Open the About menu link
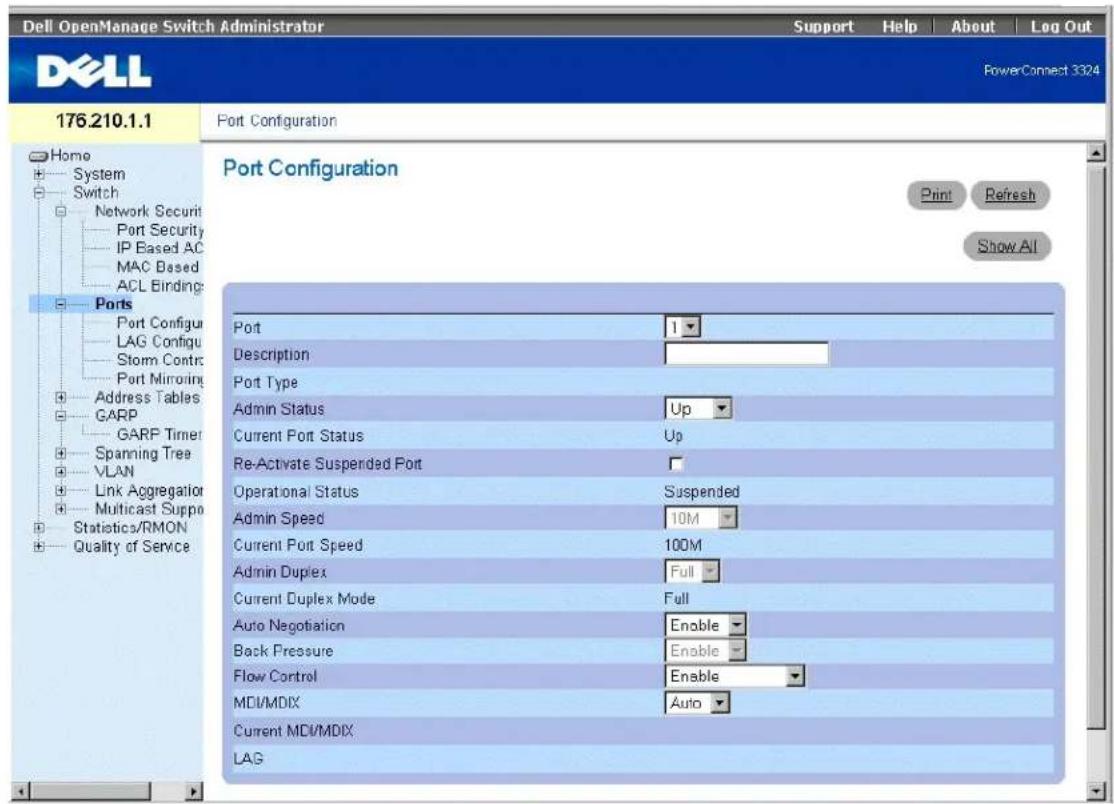This screenshot has height=804, width=1114. pyautogui.click(x=973, y=26)
